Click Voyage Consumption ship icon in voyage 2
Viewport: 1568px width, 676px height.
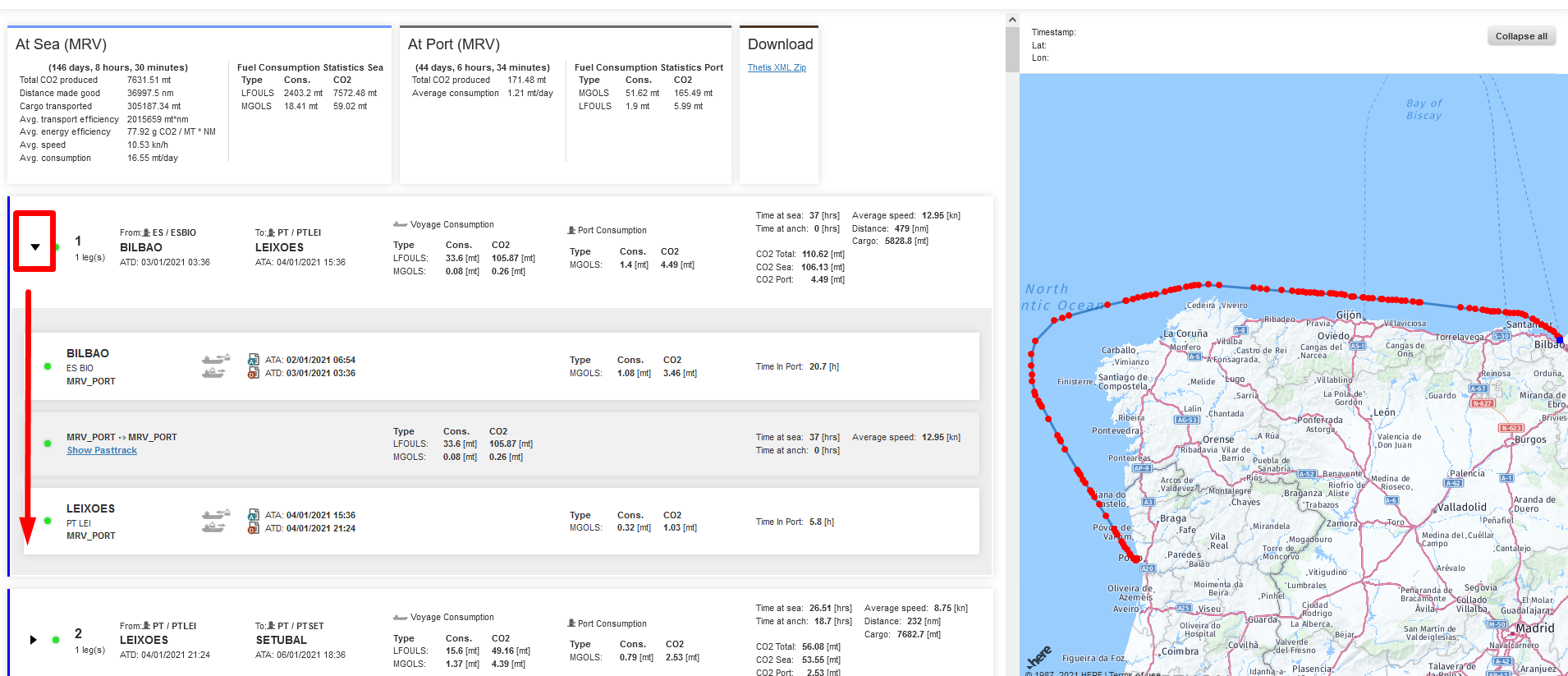coord(400,617)
